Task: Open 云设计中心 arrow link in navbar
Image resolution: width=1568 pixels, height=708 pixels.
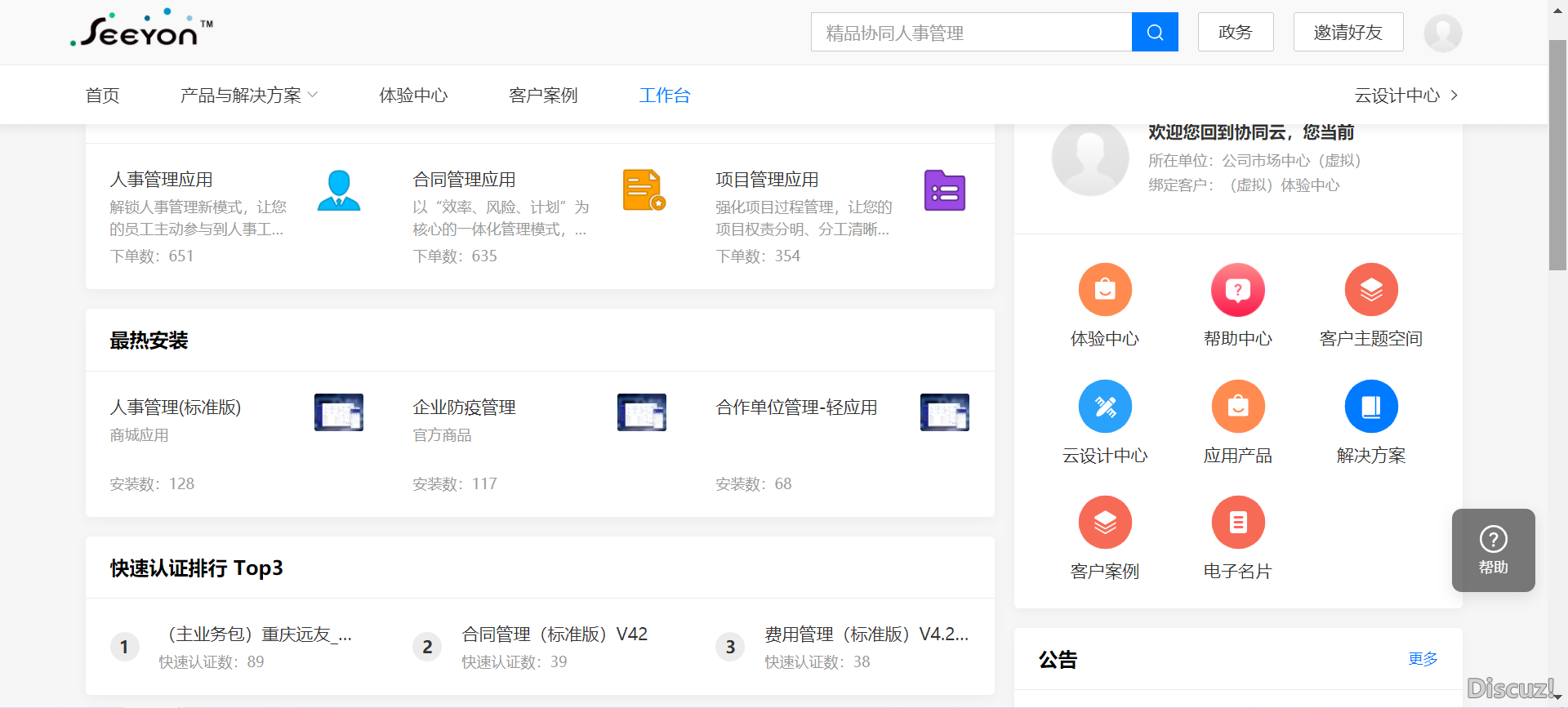Action: pos(1405,96)
